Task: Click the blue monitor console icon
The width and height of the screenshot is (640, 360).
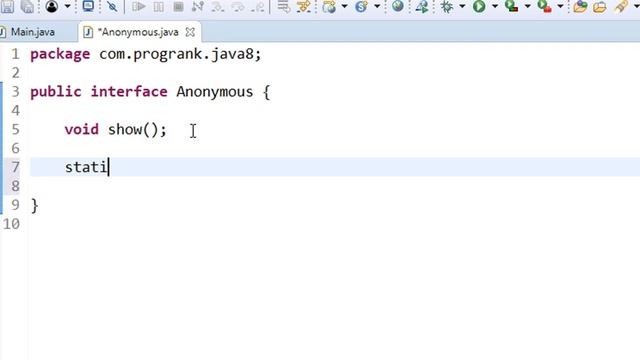Action: point(88,6)
